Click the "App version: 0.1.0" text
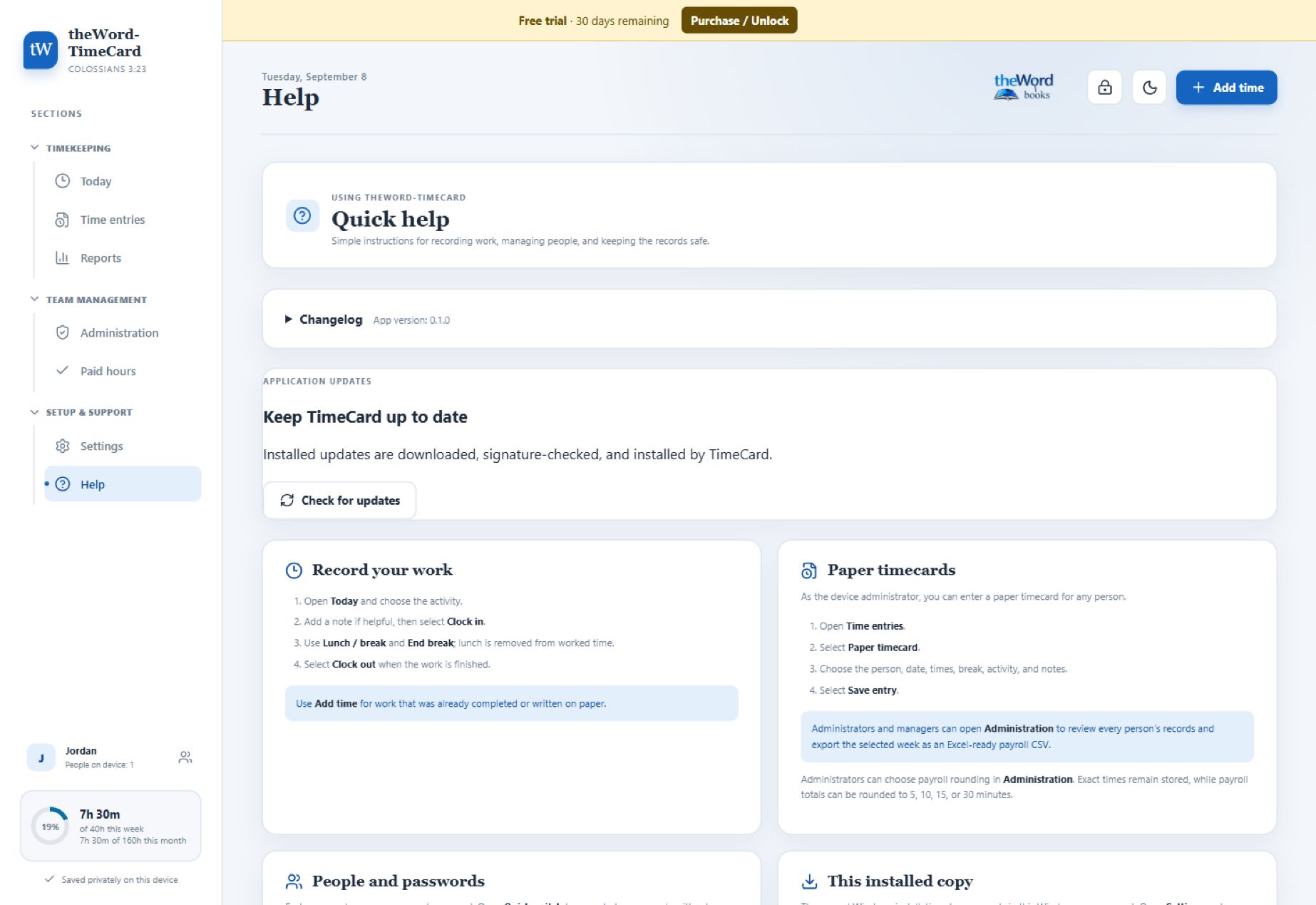 pos(411,320)
